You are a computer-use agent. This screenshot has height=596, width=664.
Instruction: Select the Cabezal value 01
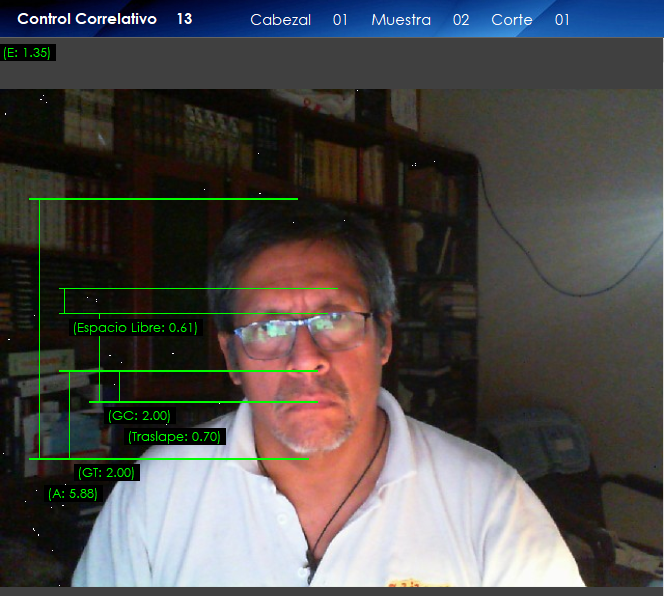(340, 20)
